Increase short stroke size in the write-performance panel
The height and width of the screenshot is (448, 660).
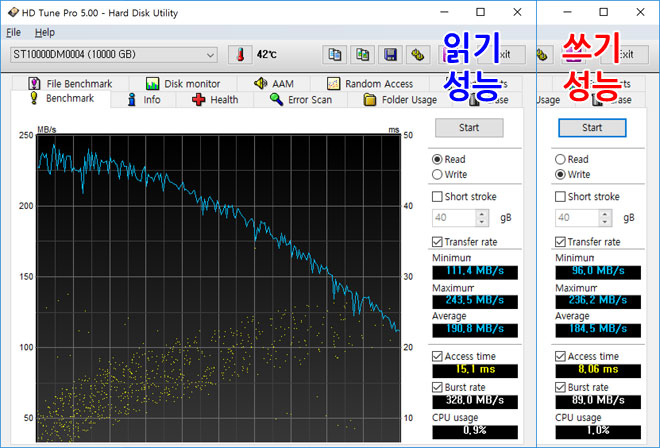click(x=605, y=213)
